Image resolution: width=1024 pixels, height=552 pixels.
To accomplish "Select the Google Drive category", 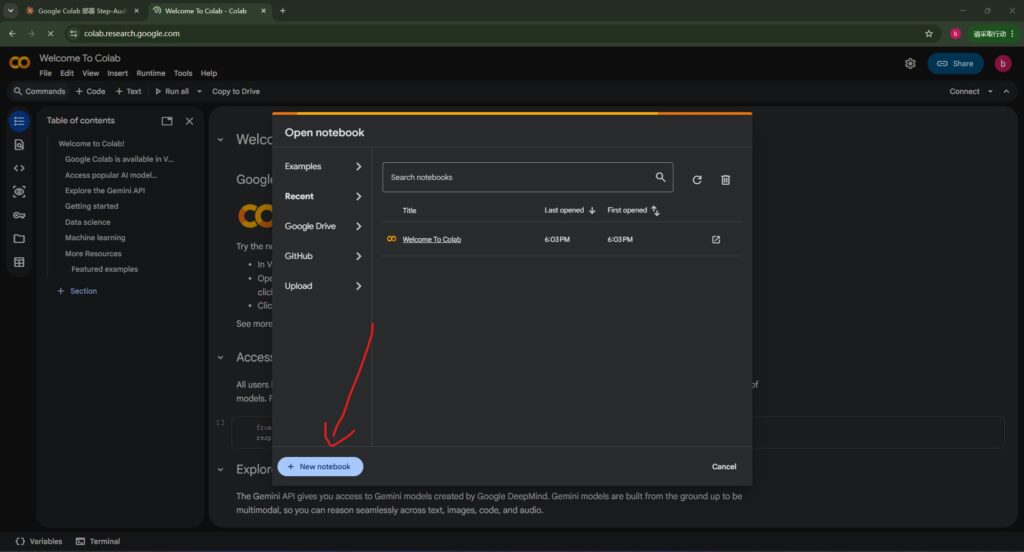I will coord(323,226).
